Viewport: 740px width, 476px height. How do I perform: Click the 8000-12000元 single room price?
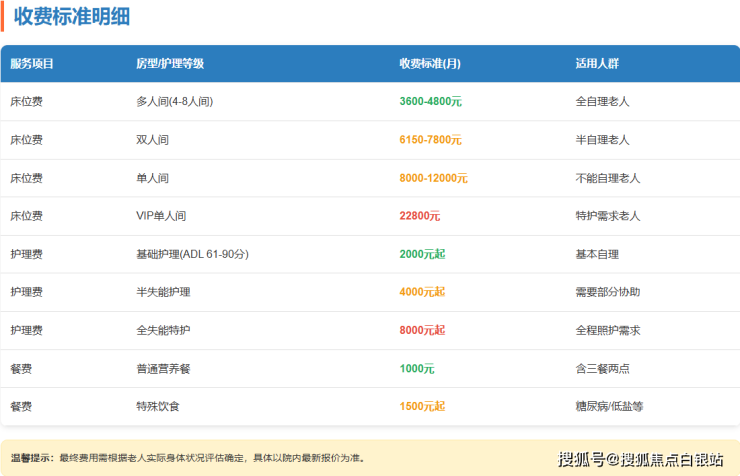click(433, 178)
